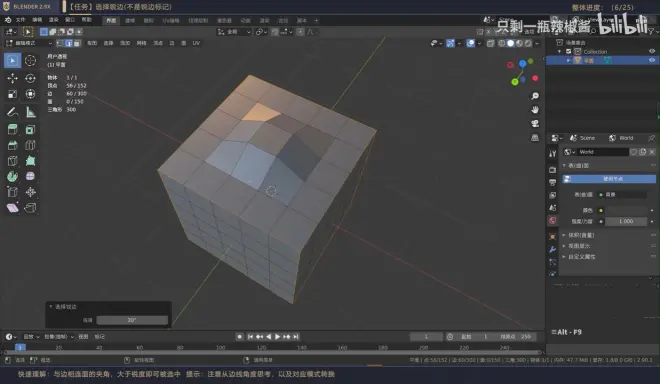Viewport: 660px width, 384px height.
Task: Click the blue 使用节点 (Use Nodes) button
Action: [x=609, y=179]
